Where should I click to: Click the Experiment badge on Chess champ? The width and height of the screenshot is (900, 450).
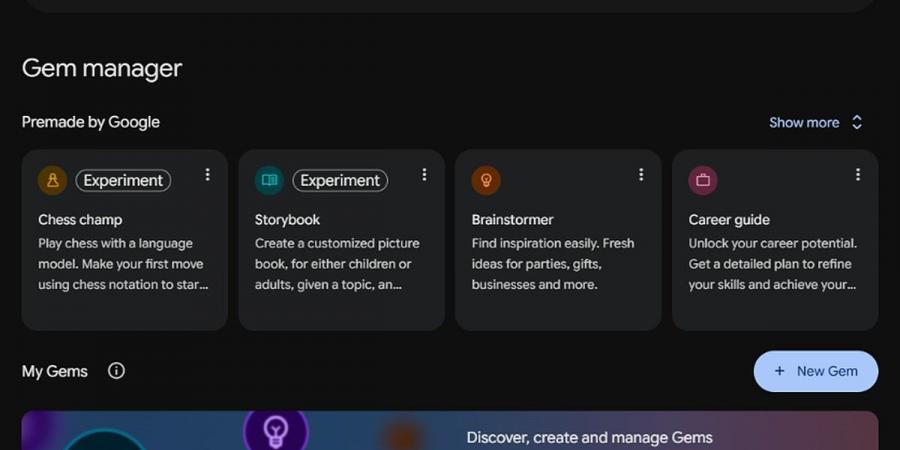[123, 180]
